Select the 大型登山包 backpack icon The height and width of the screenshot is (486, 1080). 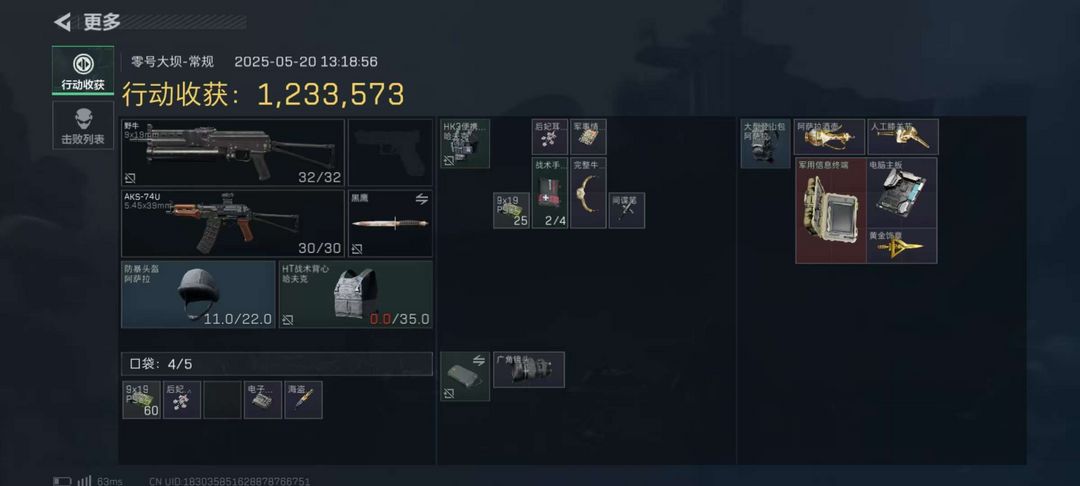tap(765, 144)
